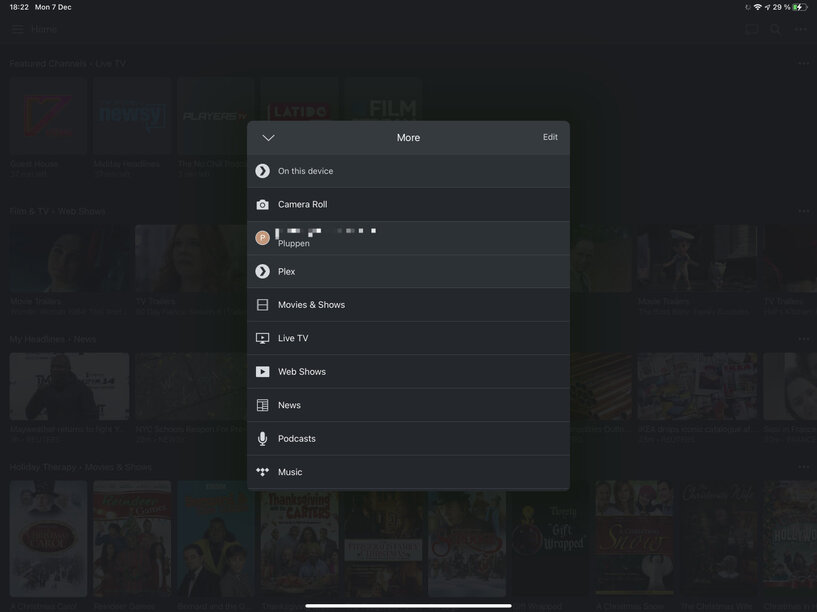Image resolution: width=817 pixels, height=612 pixels.
Task: Go to the Live TV entry
Action: (x=408, y=338)
